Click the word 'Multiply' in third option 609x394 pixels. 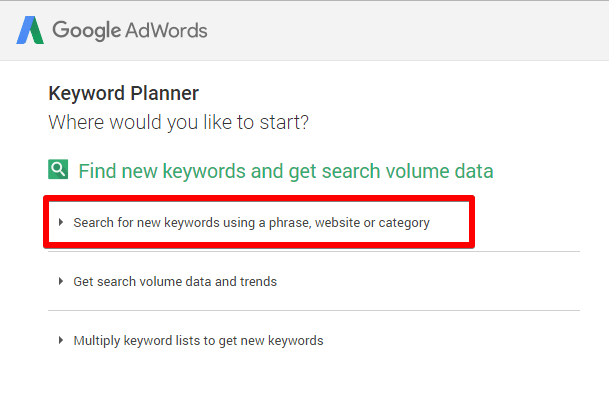(97, 341)
